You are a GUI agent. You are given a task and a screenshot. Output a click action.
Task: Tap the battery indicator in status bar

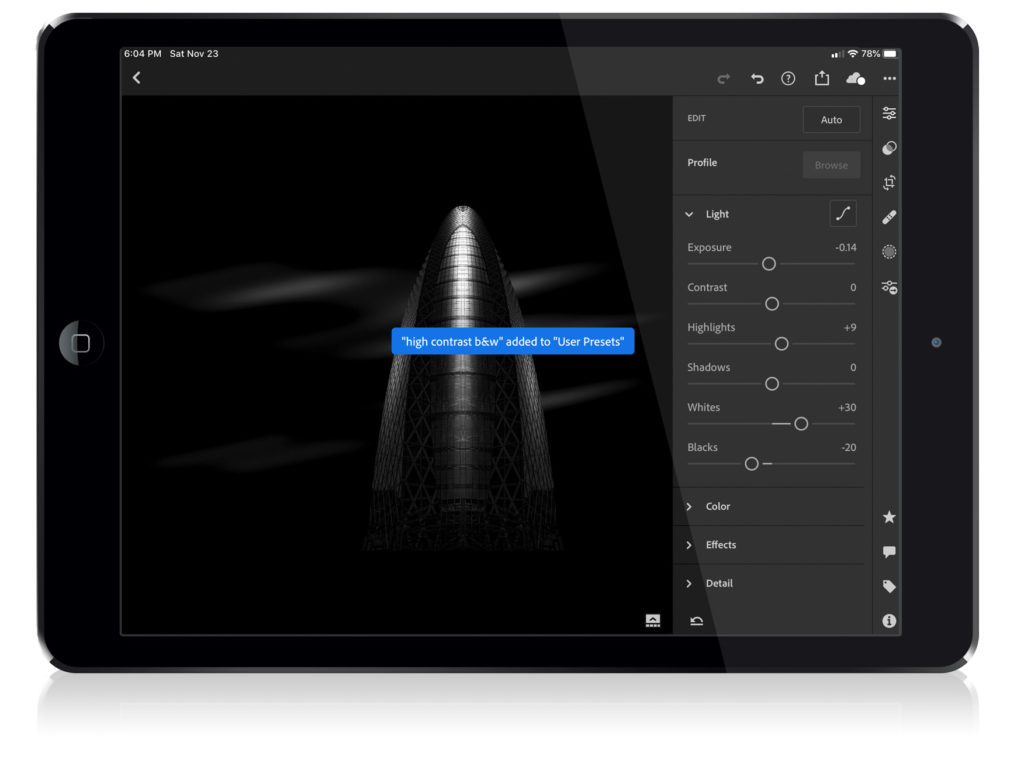891,54
